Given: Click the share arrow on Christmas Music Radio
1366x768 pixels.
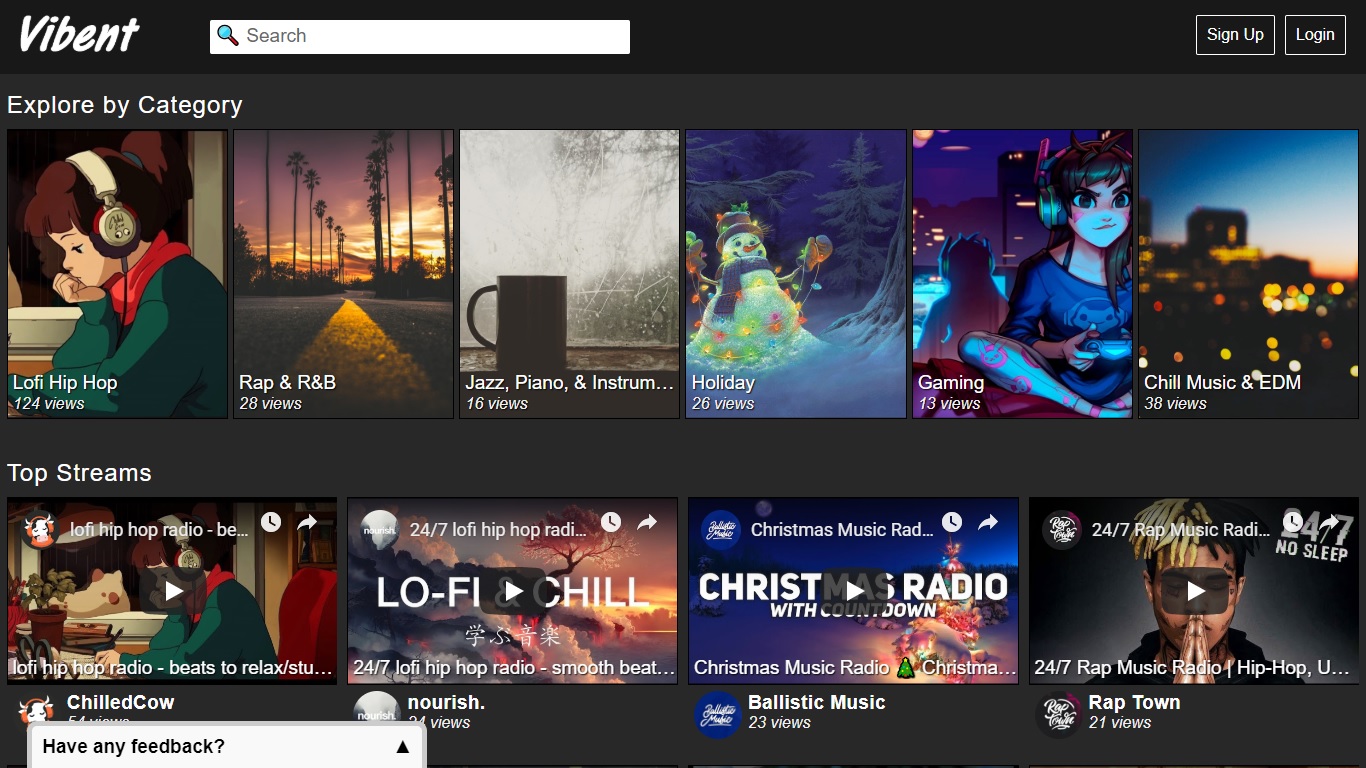Looking at the screenshot, I should click(x=988, y=522).
